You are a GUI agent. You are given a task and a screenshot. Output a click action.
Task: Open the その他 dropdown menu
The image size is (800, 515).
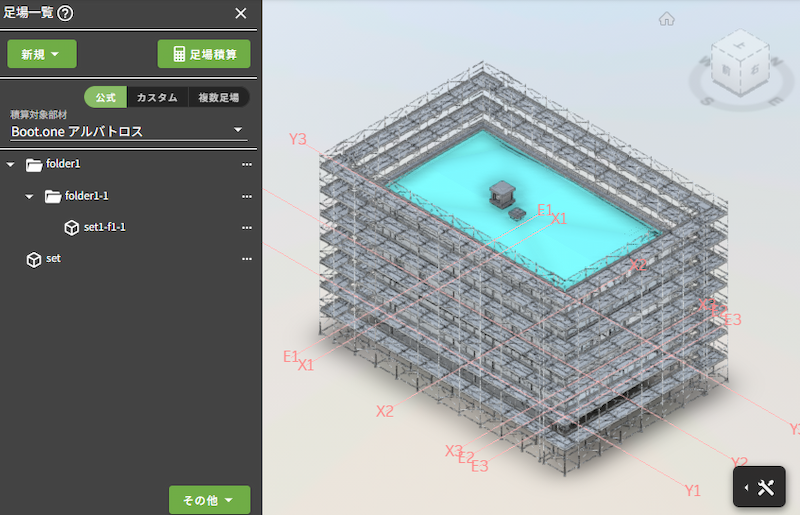tap(209, 500)
